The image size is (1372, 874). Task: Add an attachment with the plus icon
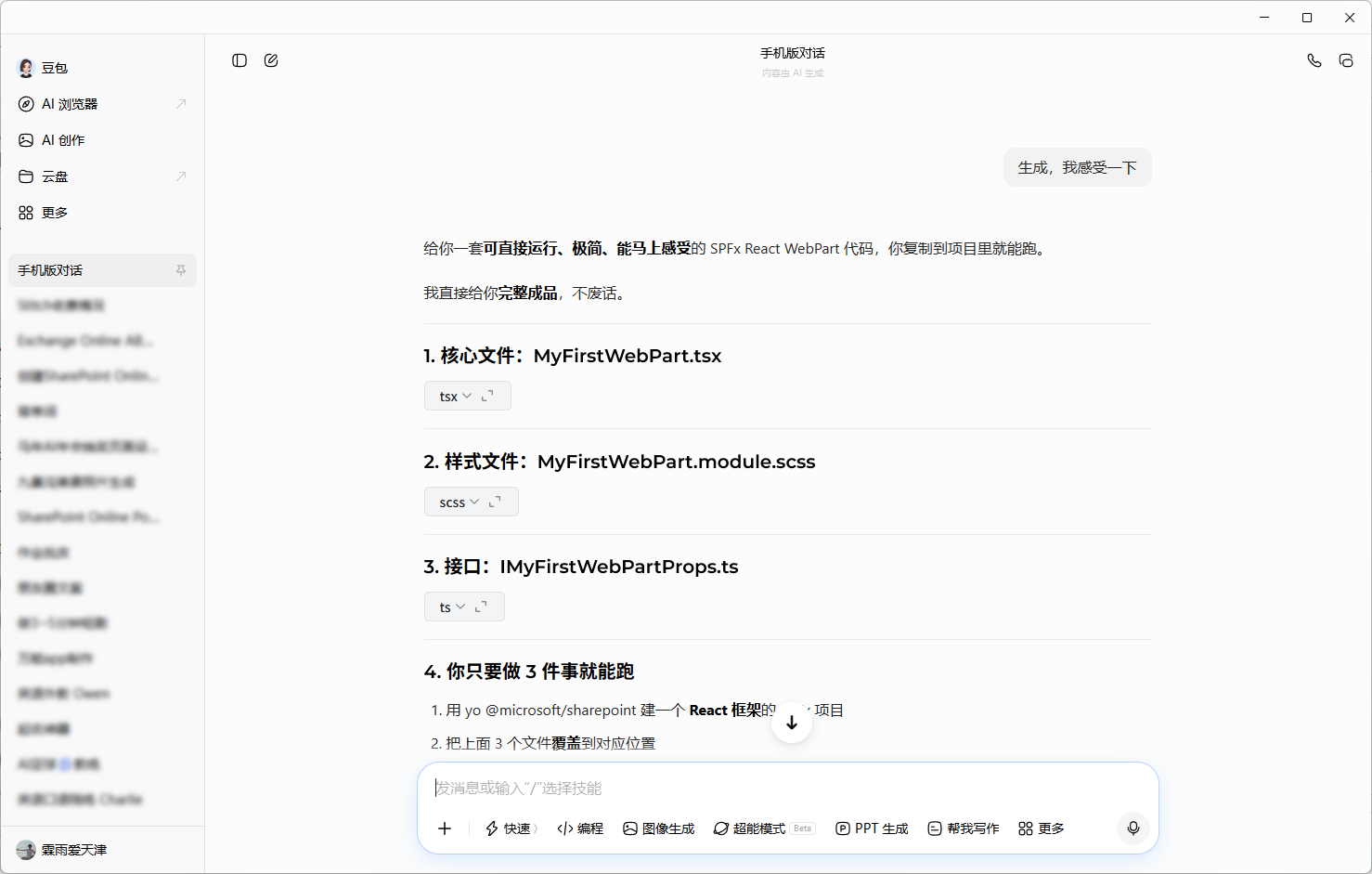pyautogui.click(x=445, y=828)
